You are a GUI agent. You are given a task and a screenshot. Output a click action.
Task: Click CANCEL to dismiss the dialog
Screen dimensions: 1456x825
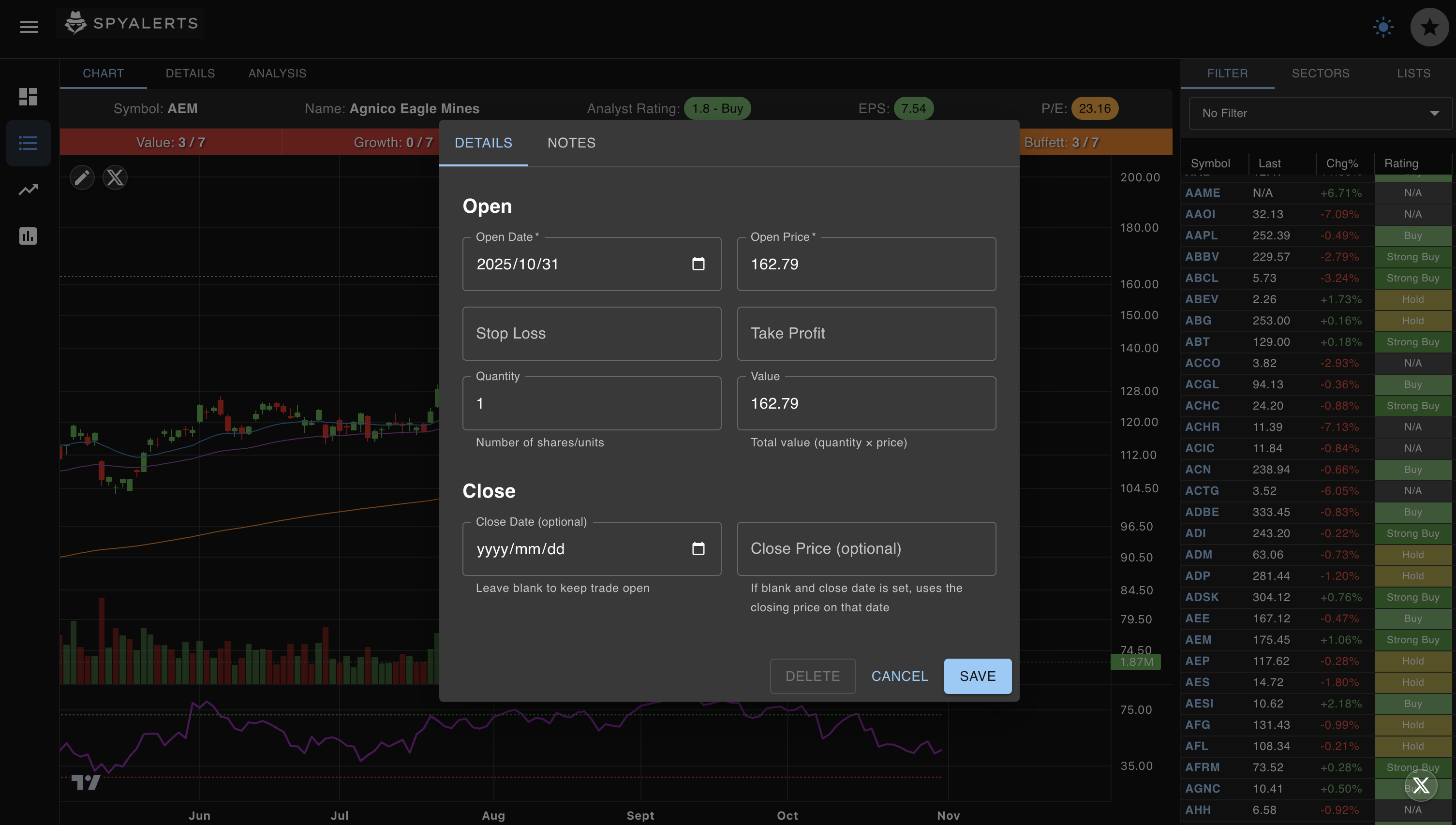tap(899, 676)
